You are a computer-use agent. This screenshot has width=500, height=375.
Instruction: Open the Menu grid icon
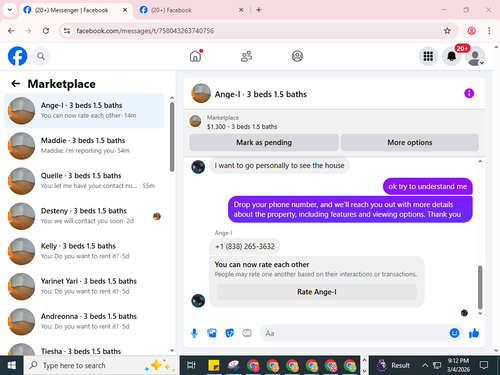tap(428, 56)
